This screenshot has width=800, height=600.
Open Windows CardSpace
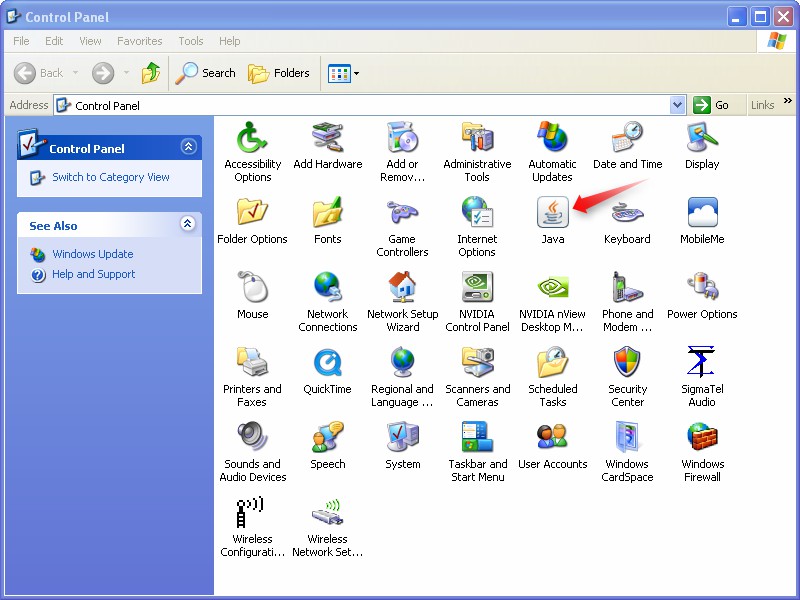[627, 438]
